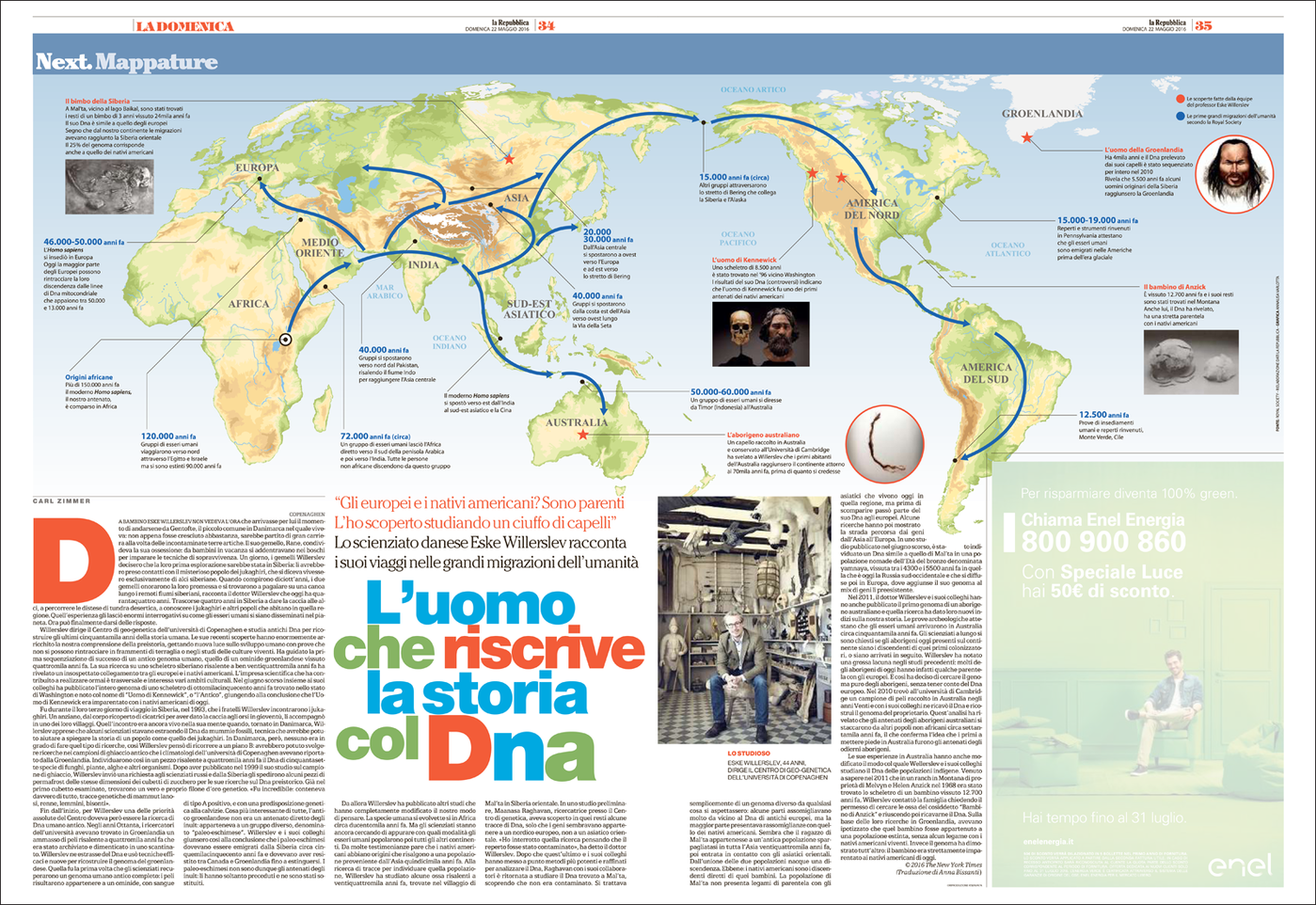Click the "Il bambino di Anzick" heading
The image size is (1316, 905).
click(x=1174, y=287)
